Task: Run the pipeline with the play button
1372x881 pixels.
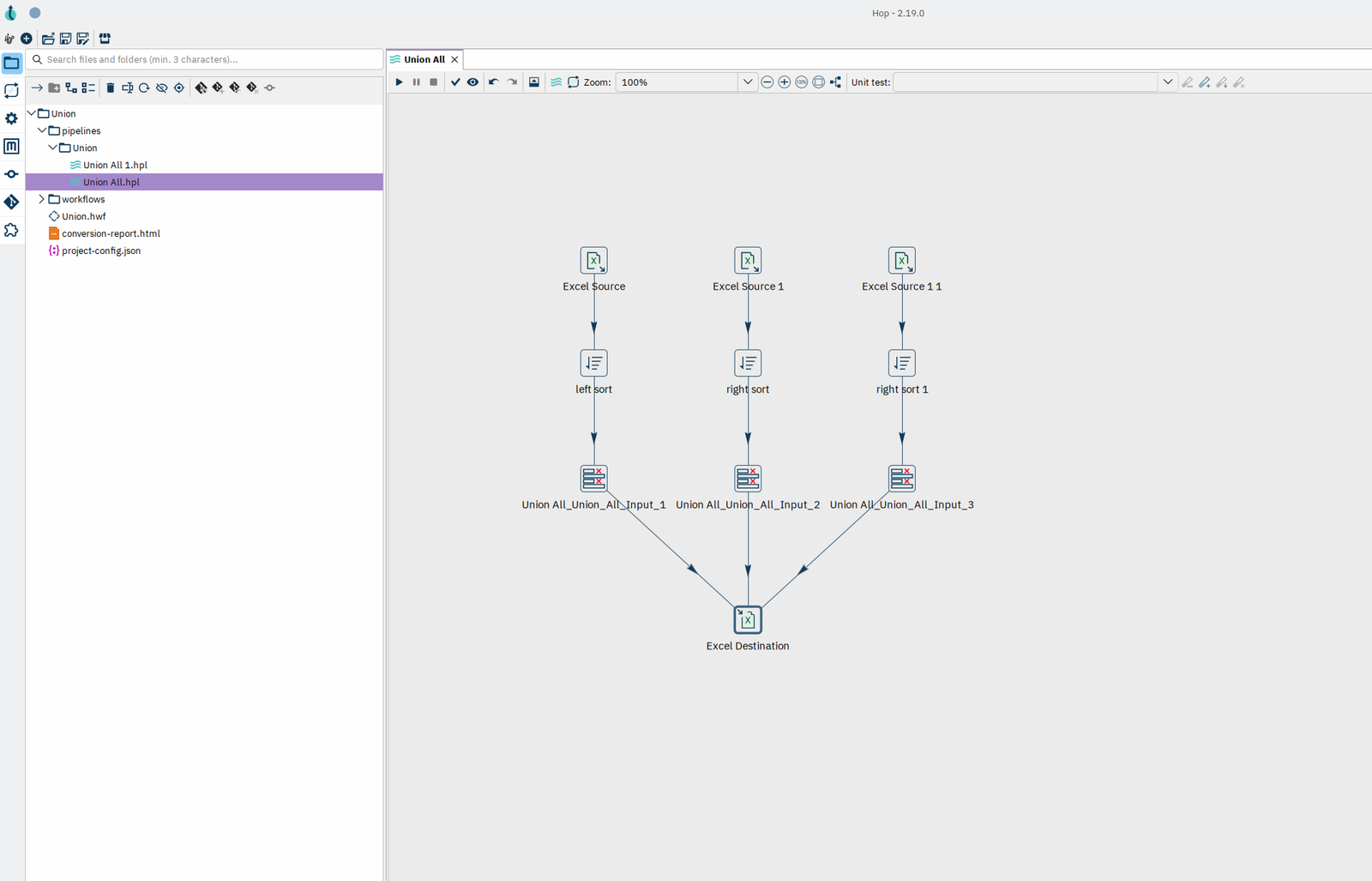Action: (399, 82)
